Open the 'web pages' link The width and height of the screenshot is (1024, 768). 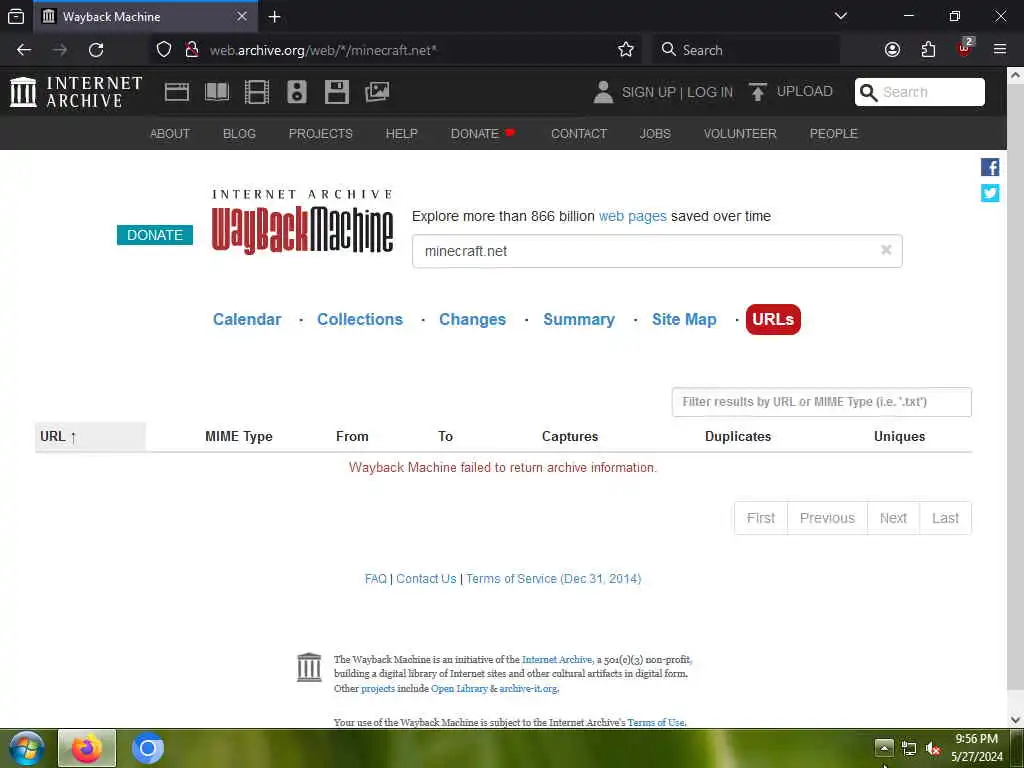632,216
